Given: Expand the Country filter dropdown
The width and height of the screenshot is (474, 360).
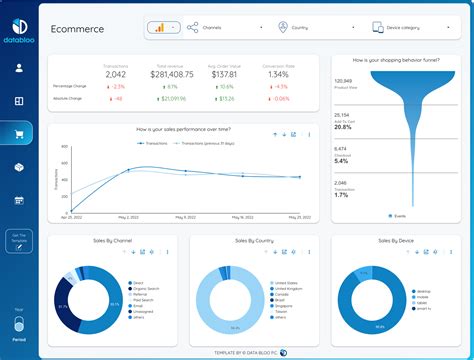Looking at the screenshot, I should tap(353, 27).
